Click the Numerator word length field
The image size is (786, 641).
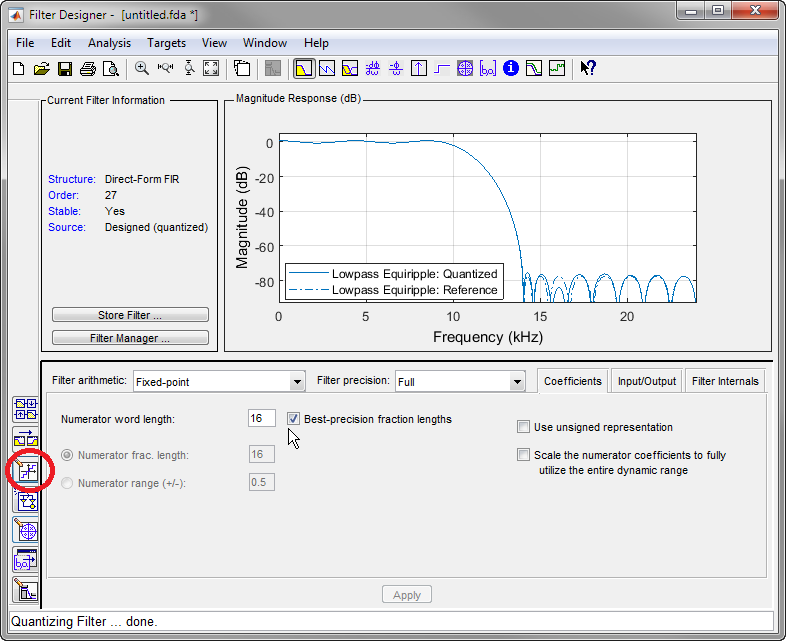tap(261, 418)
